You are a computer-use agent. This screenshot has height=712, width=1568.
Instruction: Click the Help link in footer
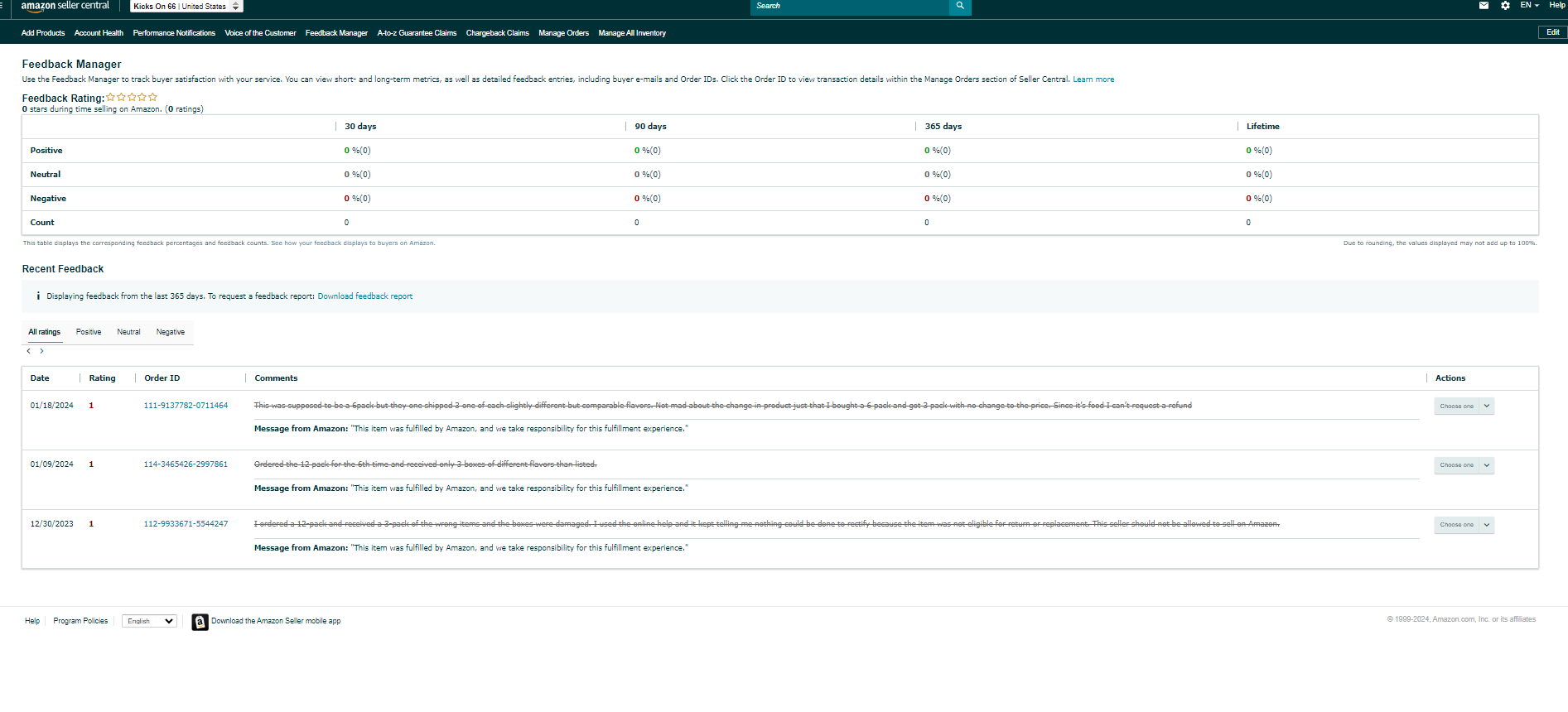32,621
